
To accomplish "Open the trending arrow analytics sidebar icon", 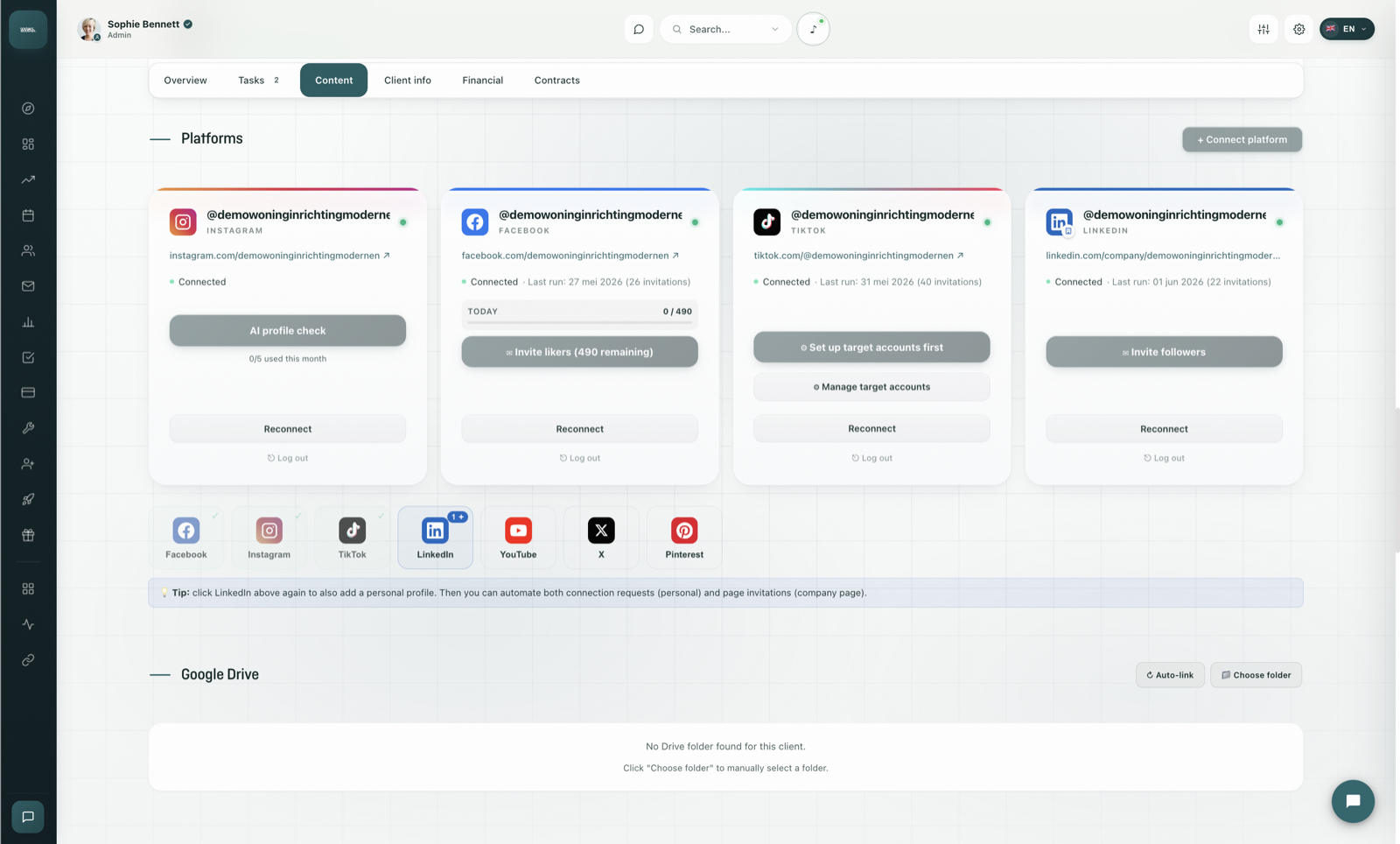I will click(x=28, y=179).
